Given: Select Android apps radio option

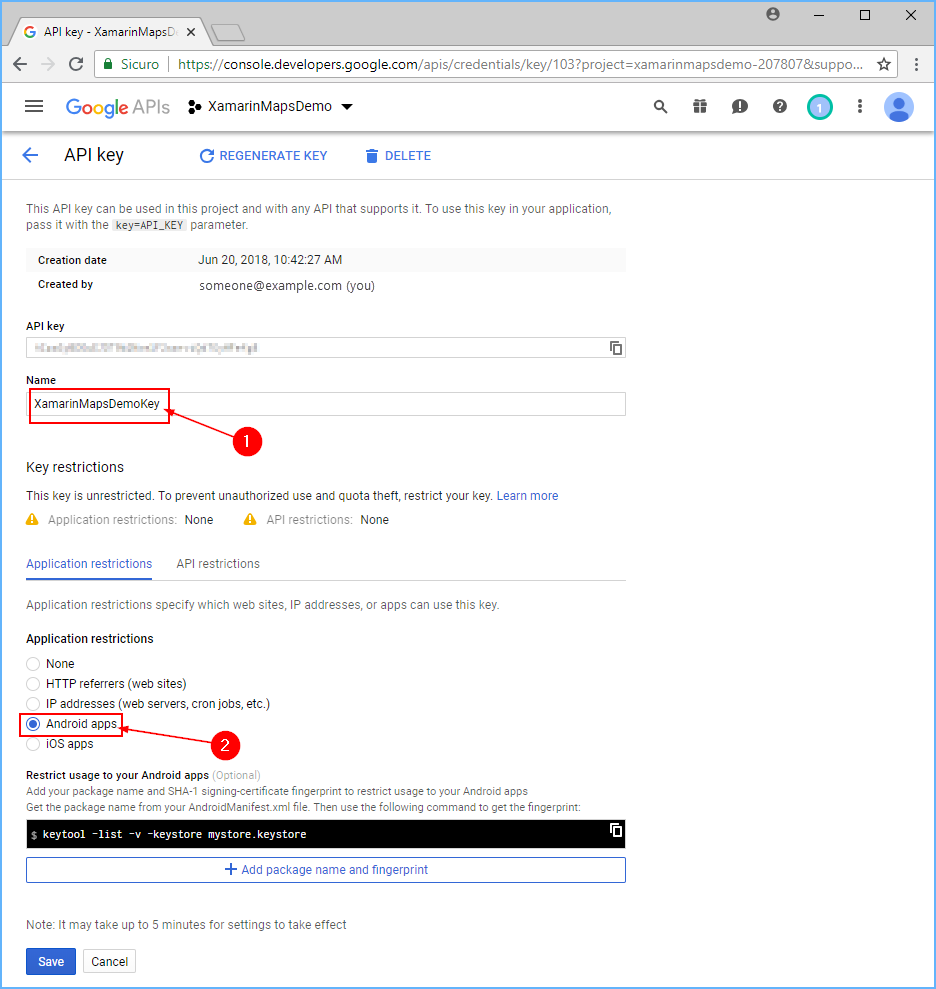Looking at the screenshot, I should pyautogui.click(x=33, y=724).
